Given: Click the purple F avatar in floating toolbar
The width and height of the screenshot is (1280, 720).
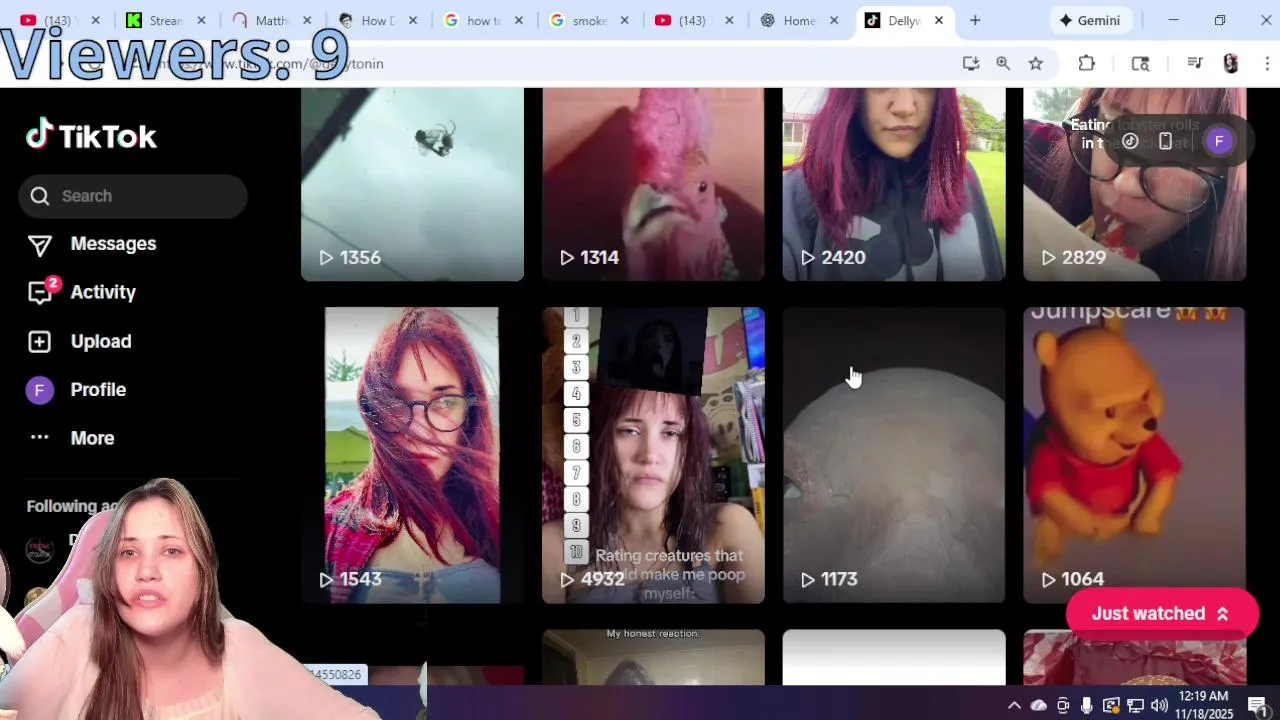Looking at the screenshot, I should pos(1218,141).
